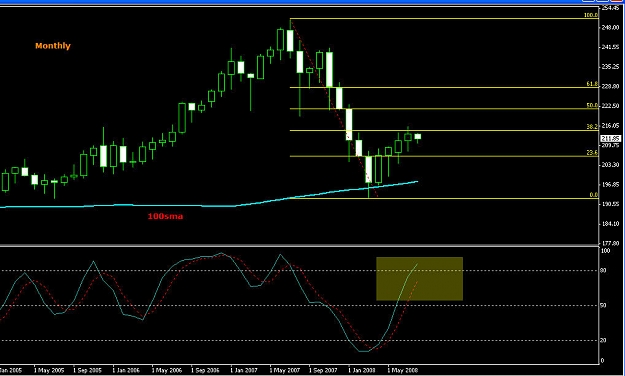625x376 pixels.
Task: Click the "1 May 2007" date label
Action: coord(285,370)
